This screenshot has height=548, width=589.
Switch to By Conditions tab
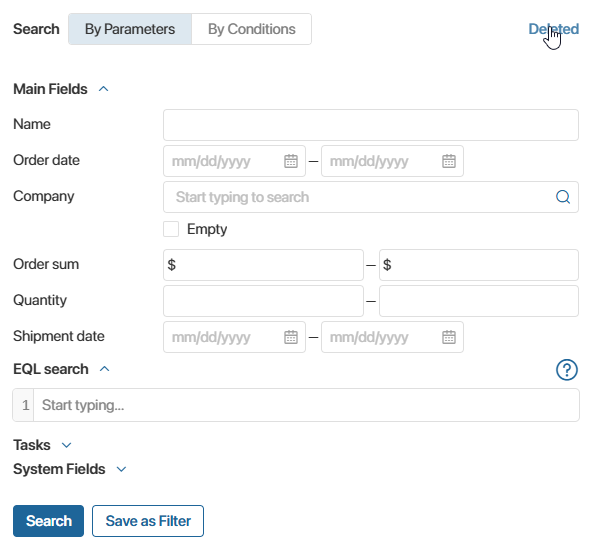[252, 29]
